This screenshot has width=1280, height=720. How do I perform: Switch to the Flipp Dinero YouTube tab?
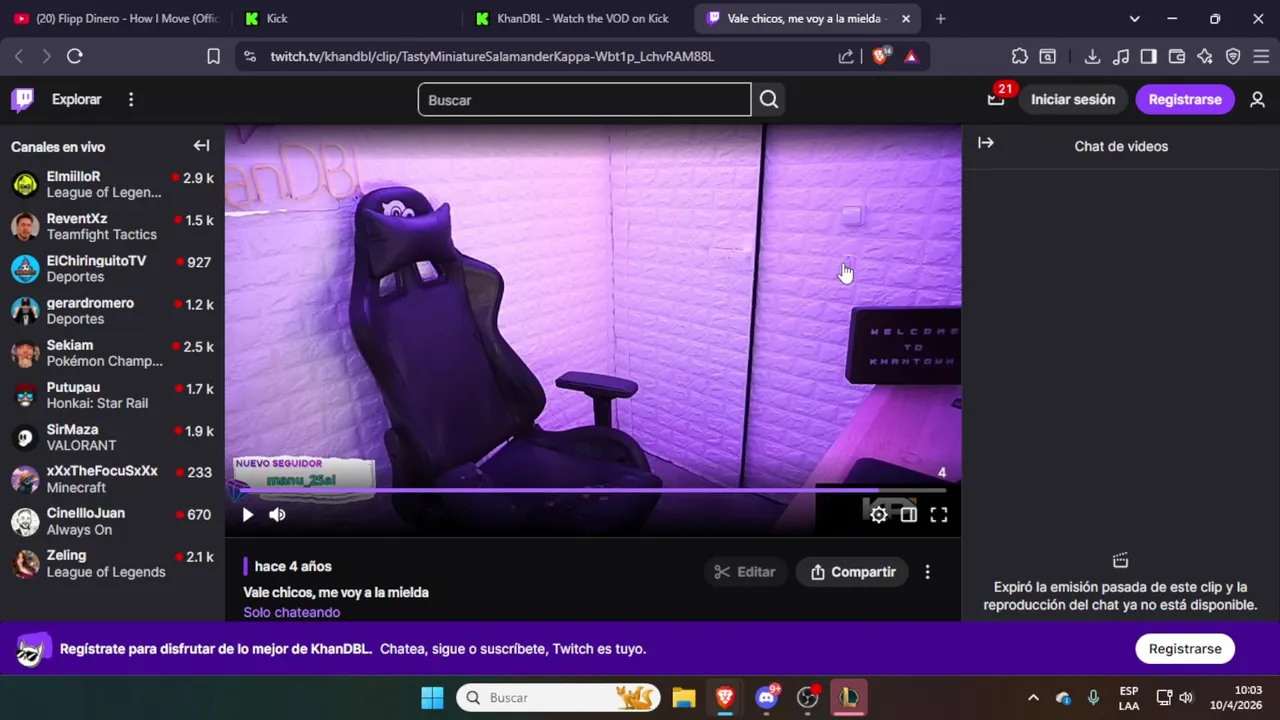coord(115,18)
